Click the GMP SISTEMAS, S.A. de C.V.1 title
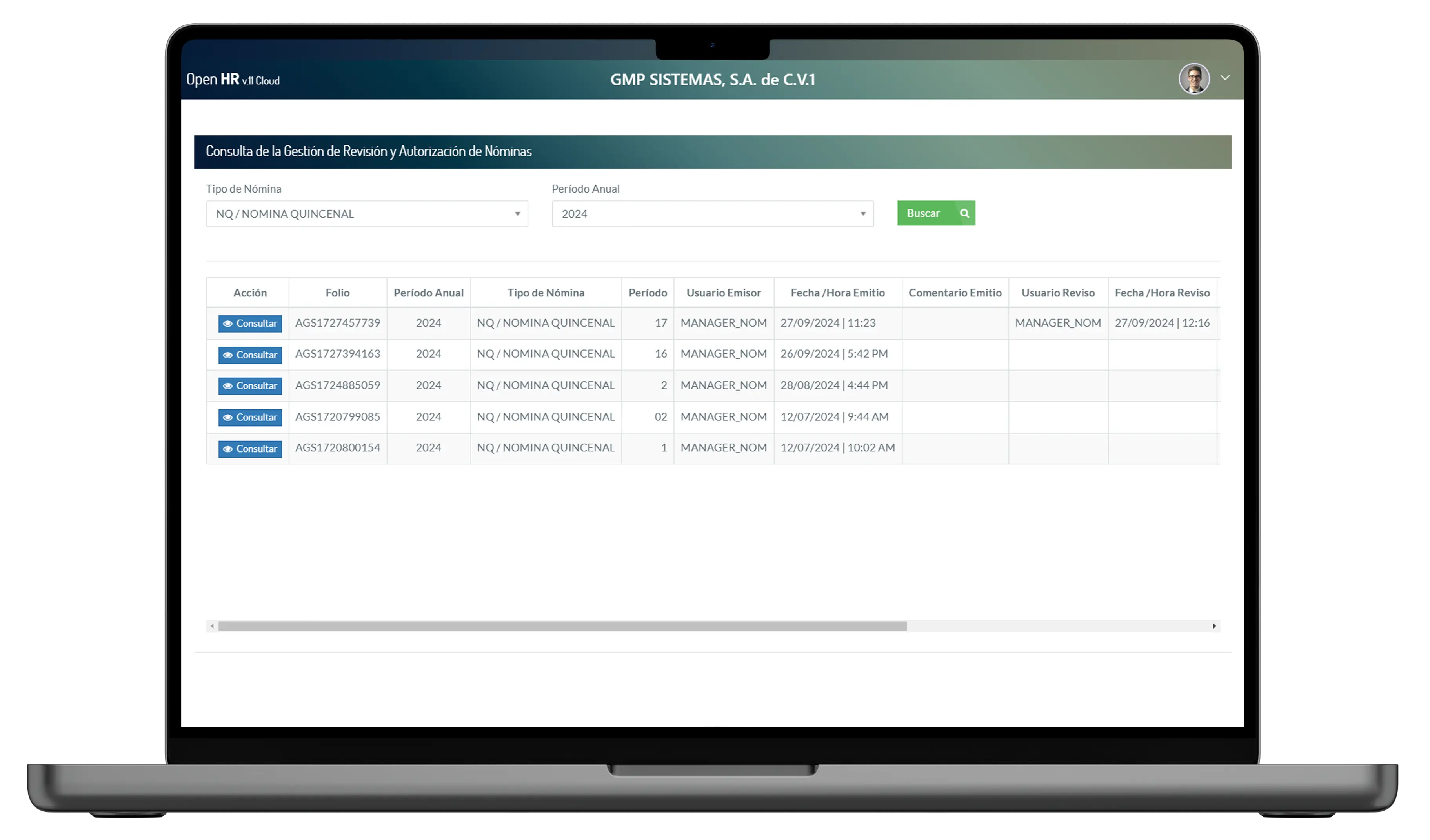 click(713, 80)
